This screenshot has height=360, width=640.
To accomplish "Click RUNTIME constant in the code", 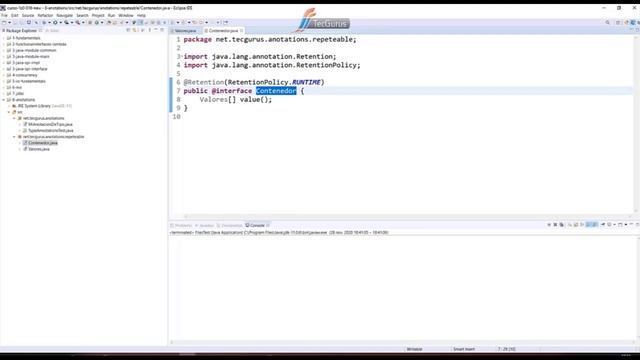I will click(x=306, y=82).
